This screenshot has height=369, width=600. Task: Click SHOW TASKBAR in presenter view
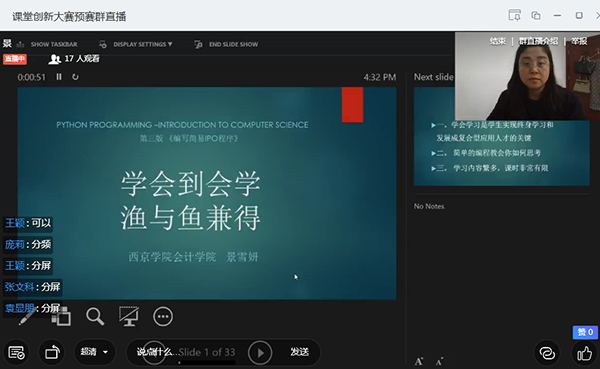pyautogui.click(x=47, y=44)
